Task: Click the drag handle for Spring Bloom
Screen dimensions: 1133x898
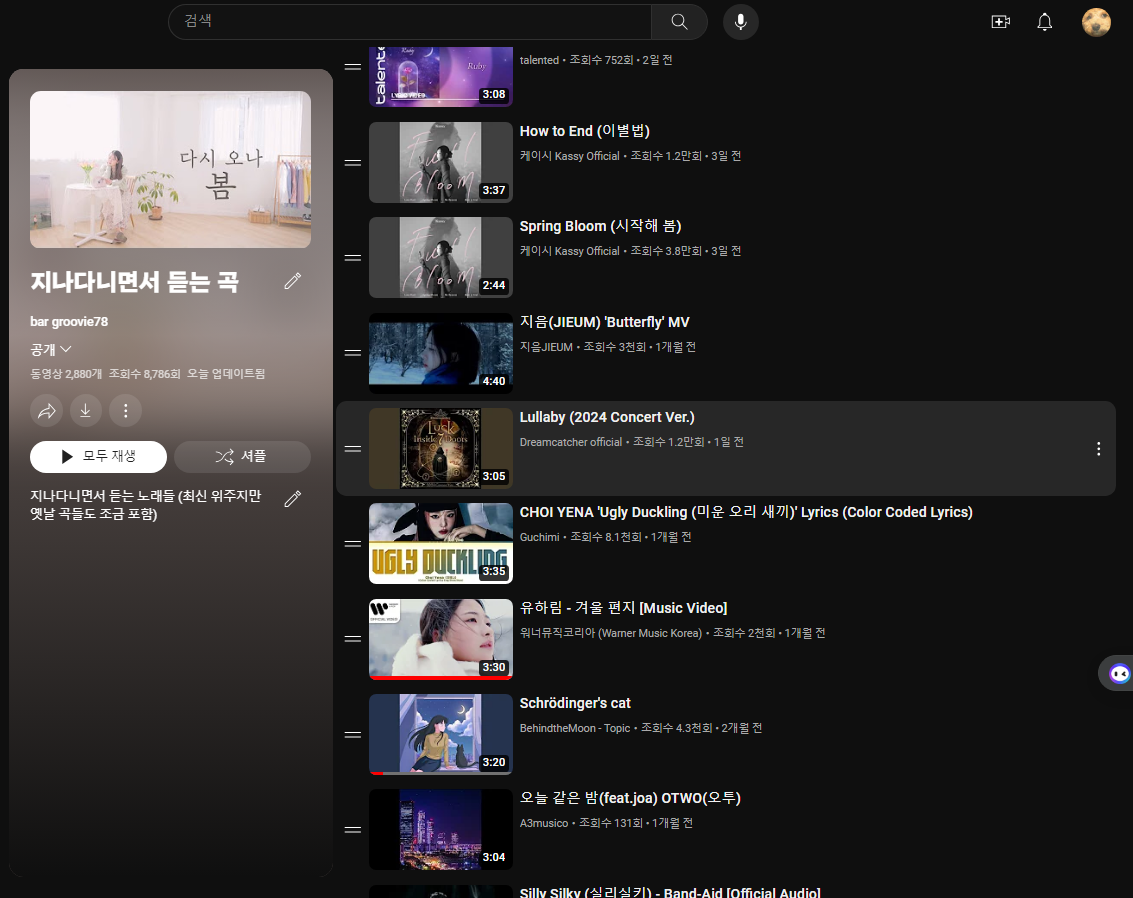Action: coord(353,257)
